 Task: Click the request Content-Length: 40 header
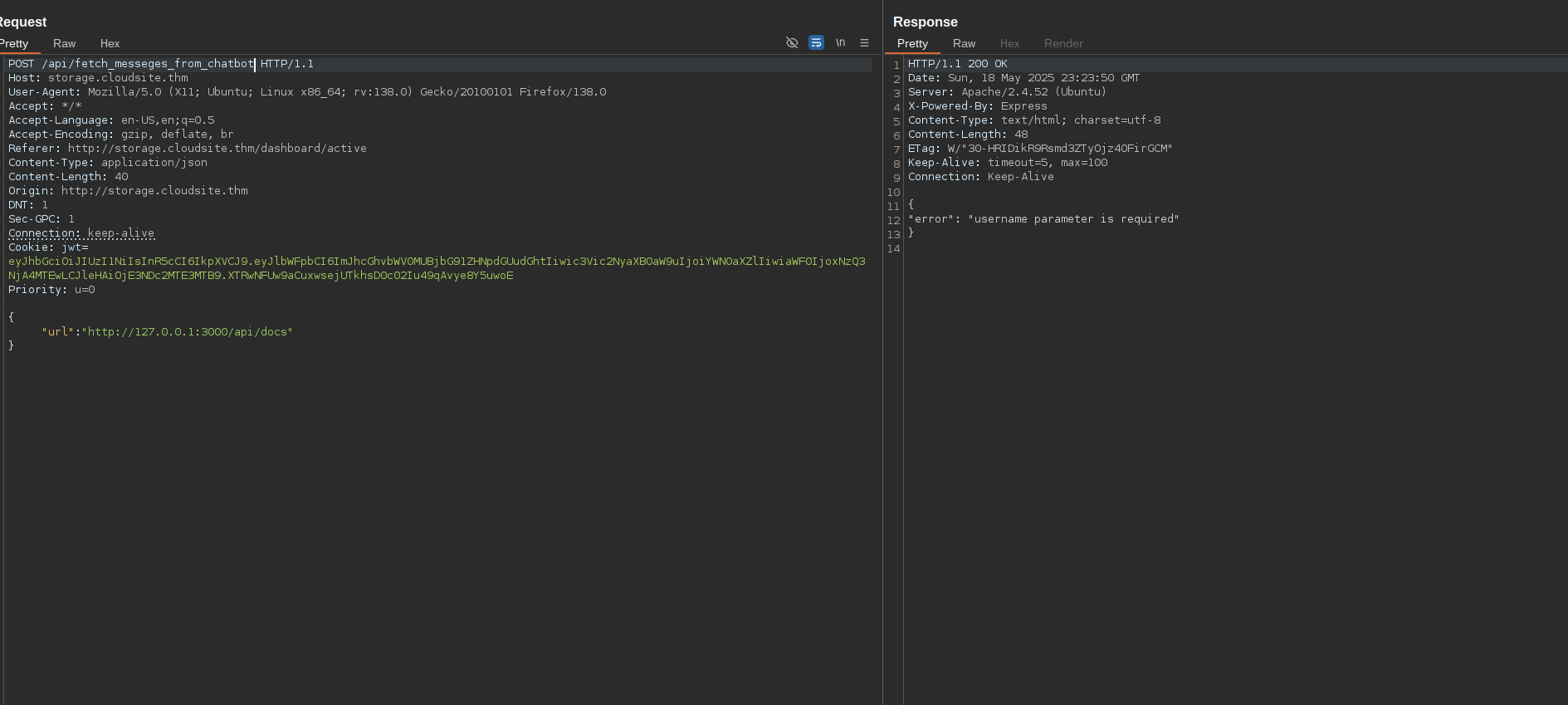coord(68,177)
